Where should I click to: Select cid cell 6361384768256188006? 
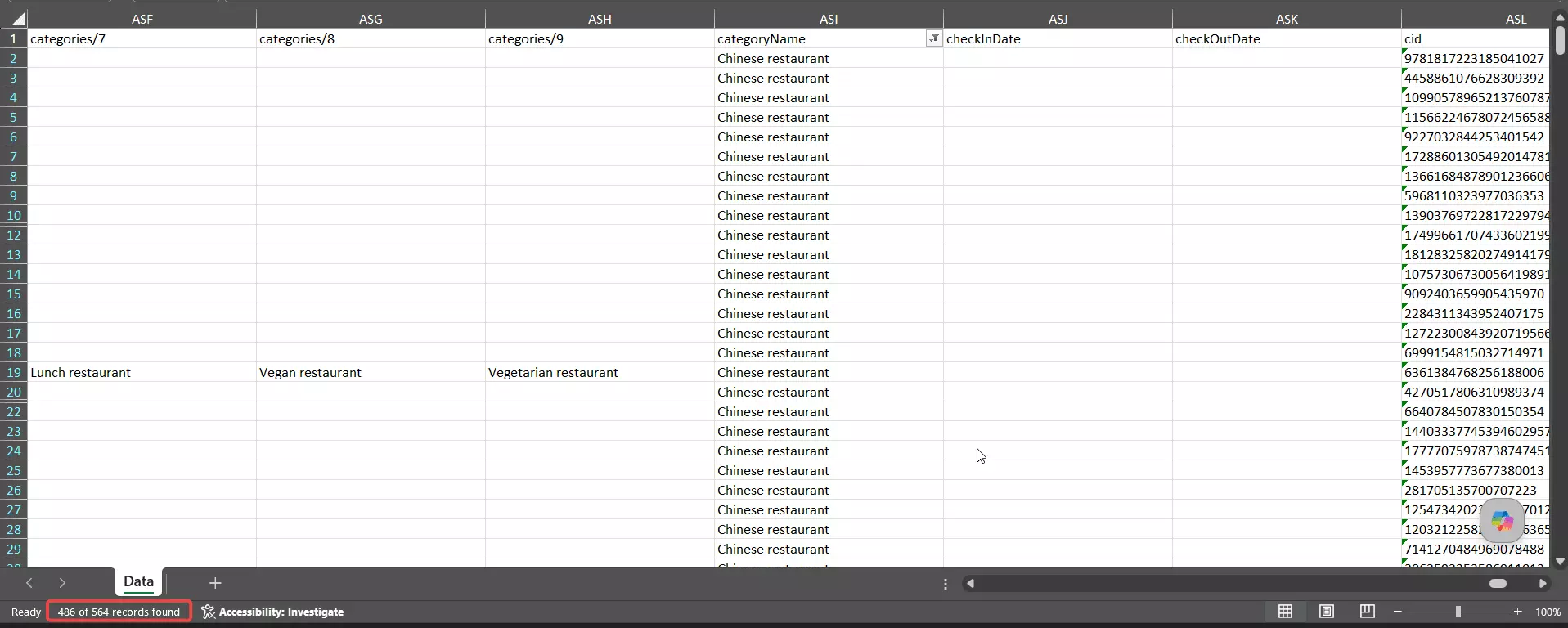click(x=1475, y=372)
